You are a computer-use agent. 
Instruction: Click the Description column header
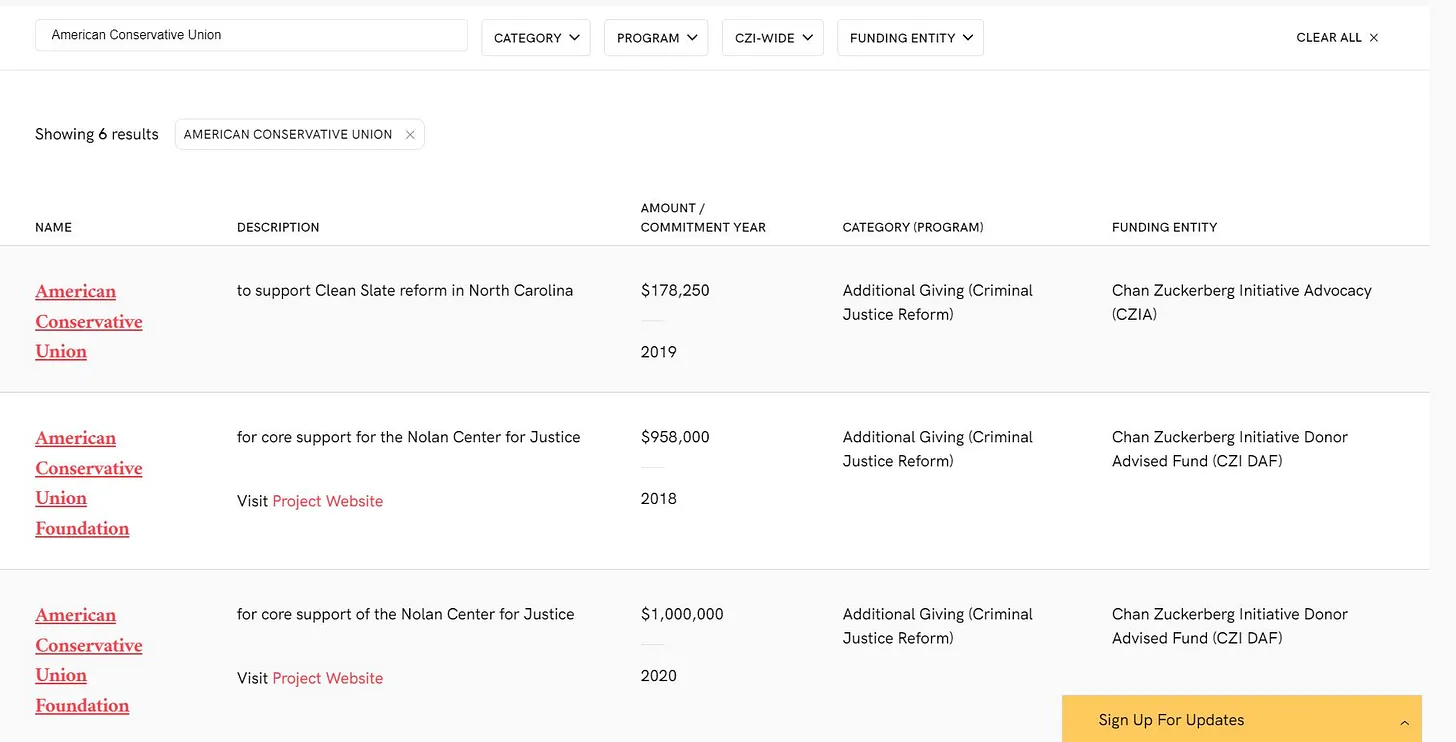(x=278, y=228)
